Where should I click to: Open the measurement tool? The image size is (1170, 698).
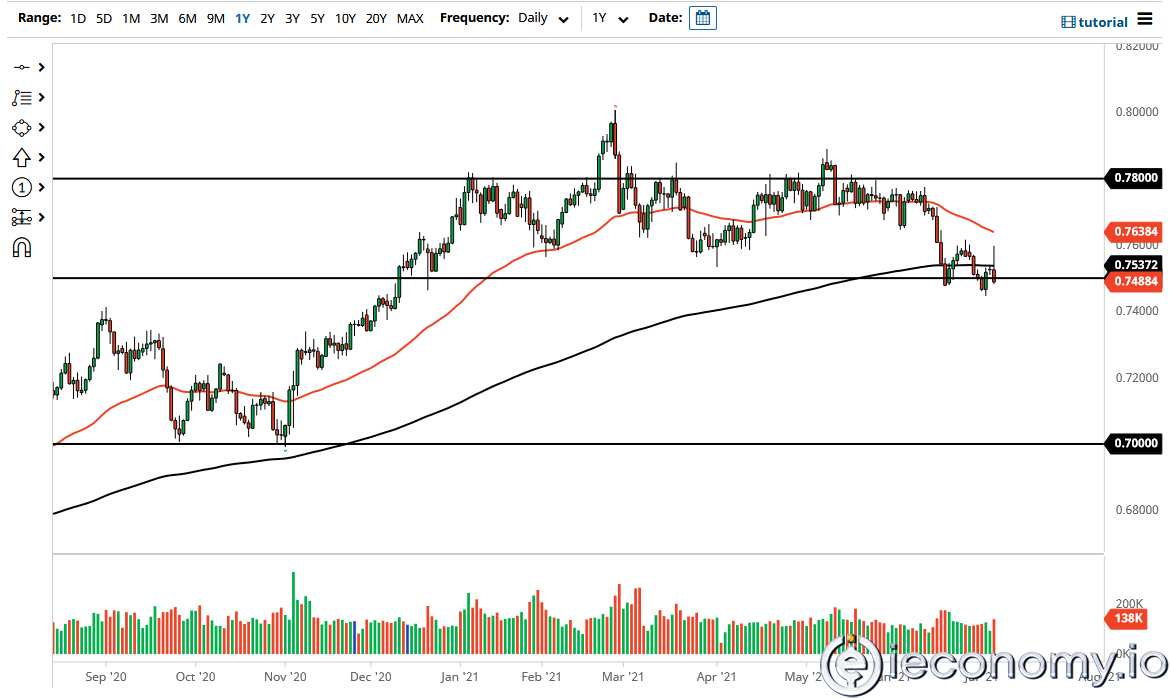click(20, 217)
